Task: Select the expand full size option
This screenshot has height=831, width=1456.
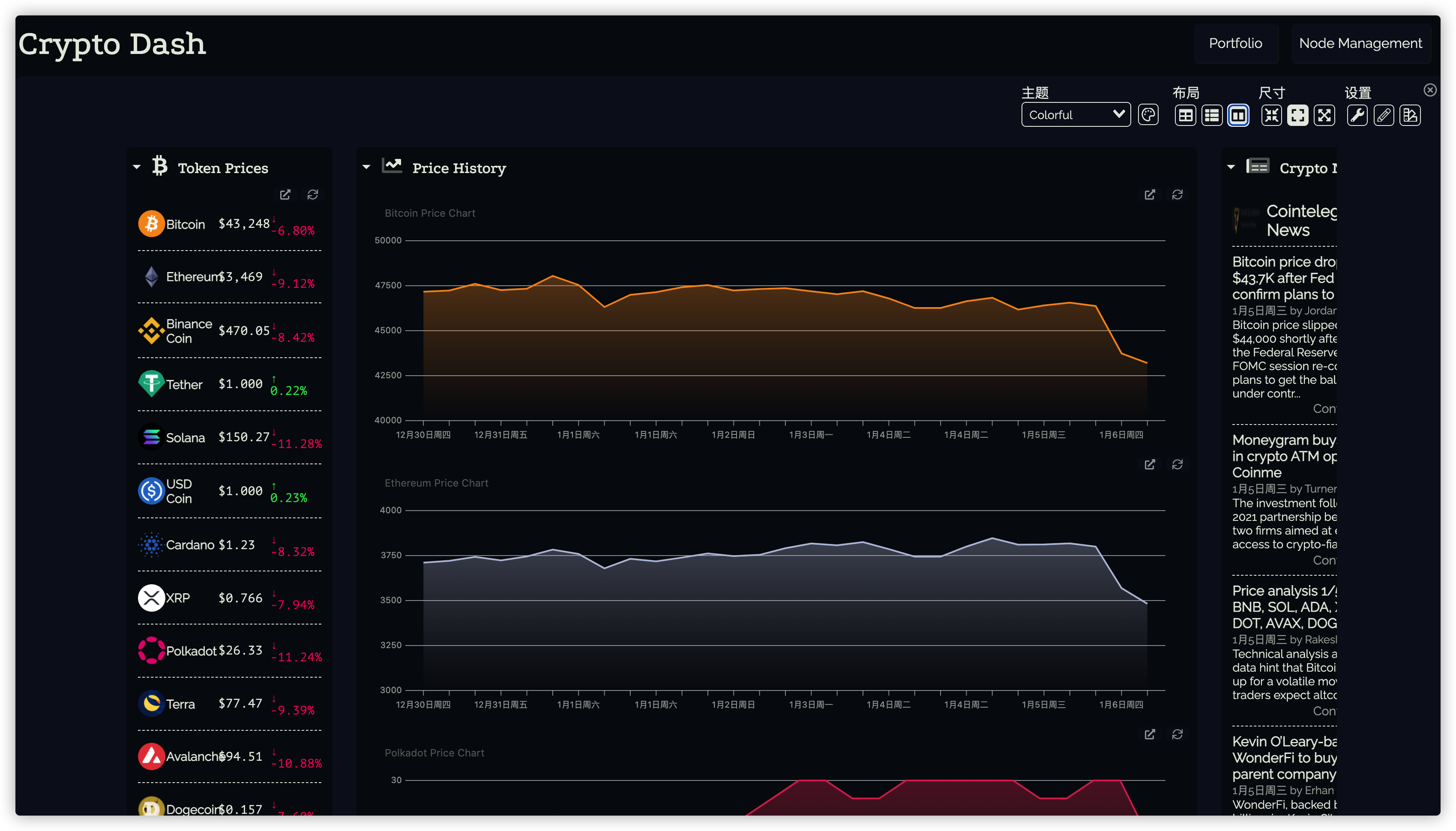Action: click(x=1324, y=115)
